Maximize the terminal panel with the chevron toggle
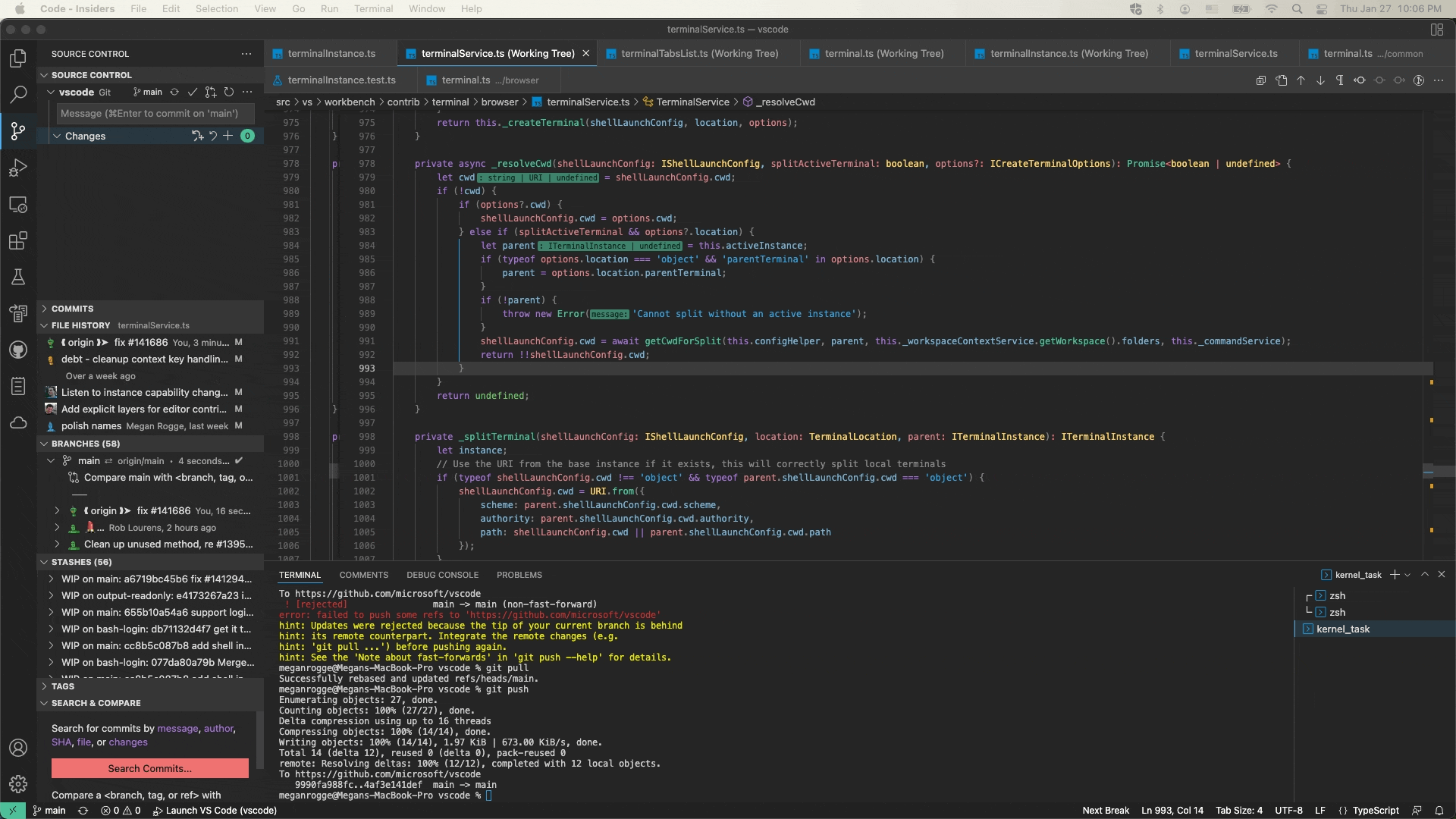Screen dimensions: 1456x819 (1426, 575)
